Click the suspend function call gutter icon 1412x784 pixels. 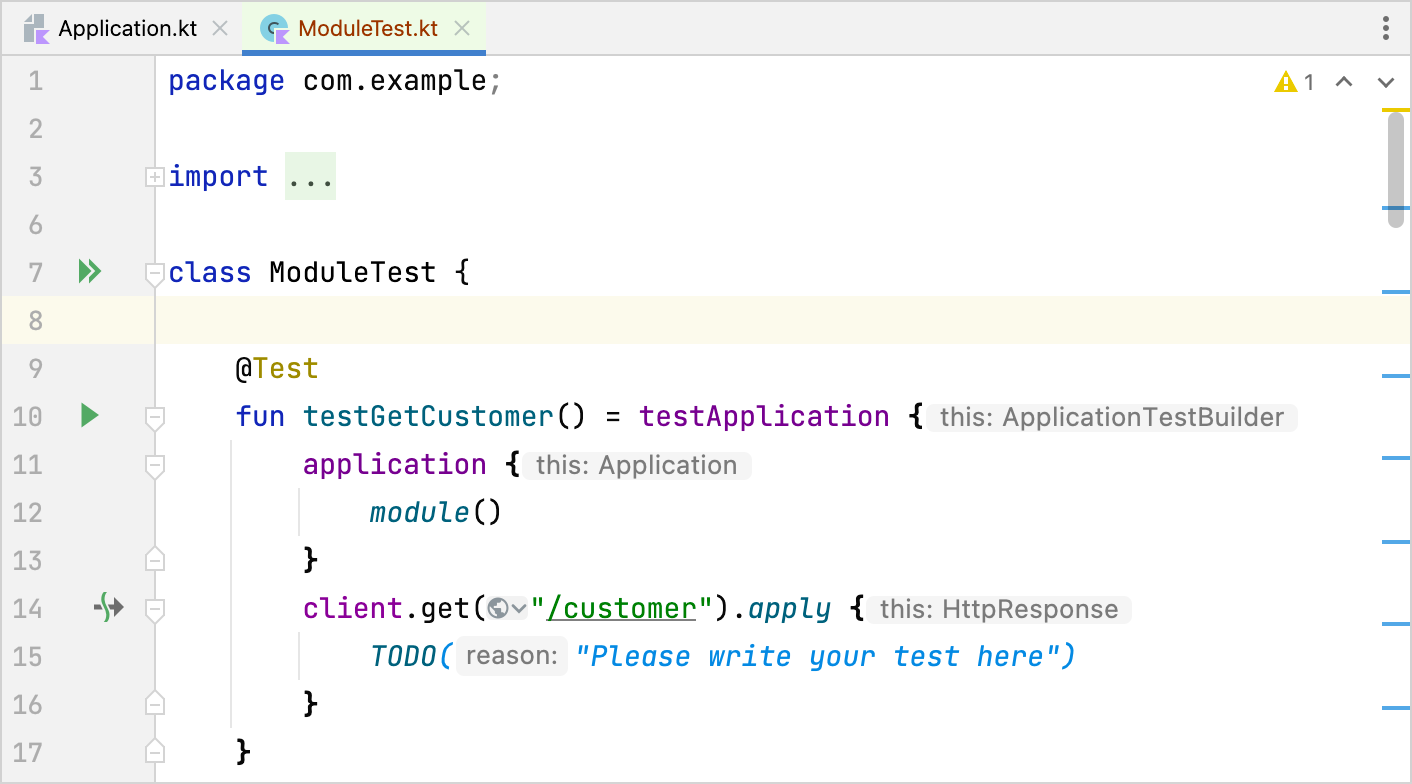point(108,608)
